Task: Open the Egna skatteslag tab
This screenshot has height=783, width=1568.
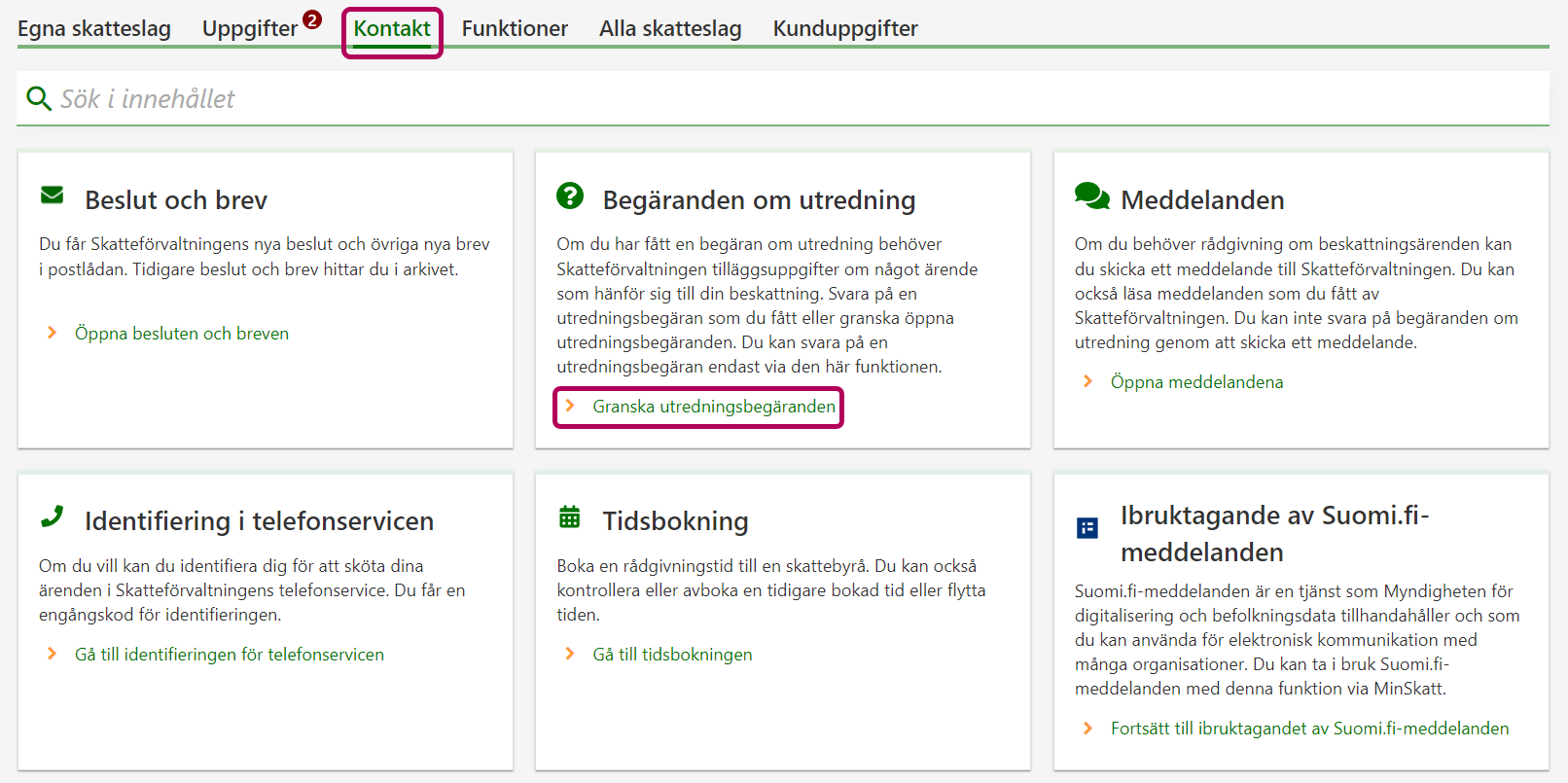Action: [x=94, y=29]
